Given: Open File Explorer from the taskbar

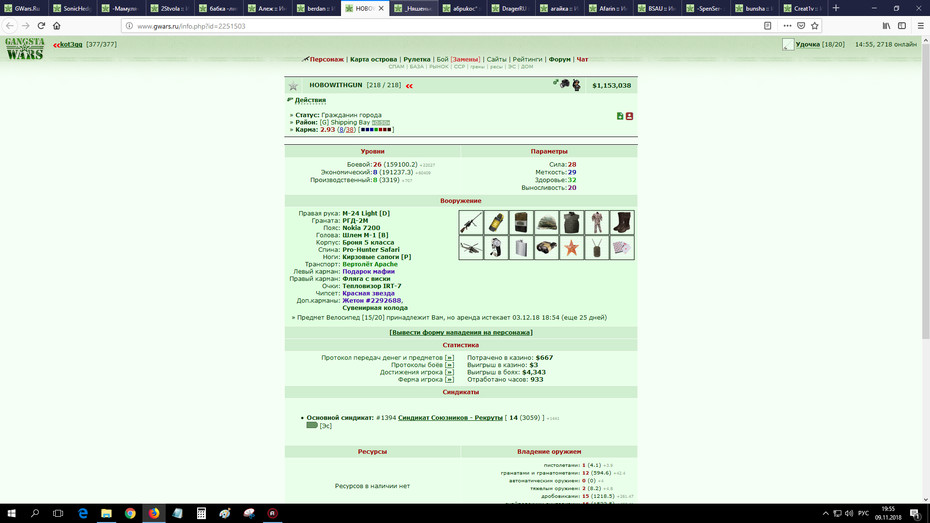Looking at the screenshot, I should [106, 514].
